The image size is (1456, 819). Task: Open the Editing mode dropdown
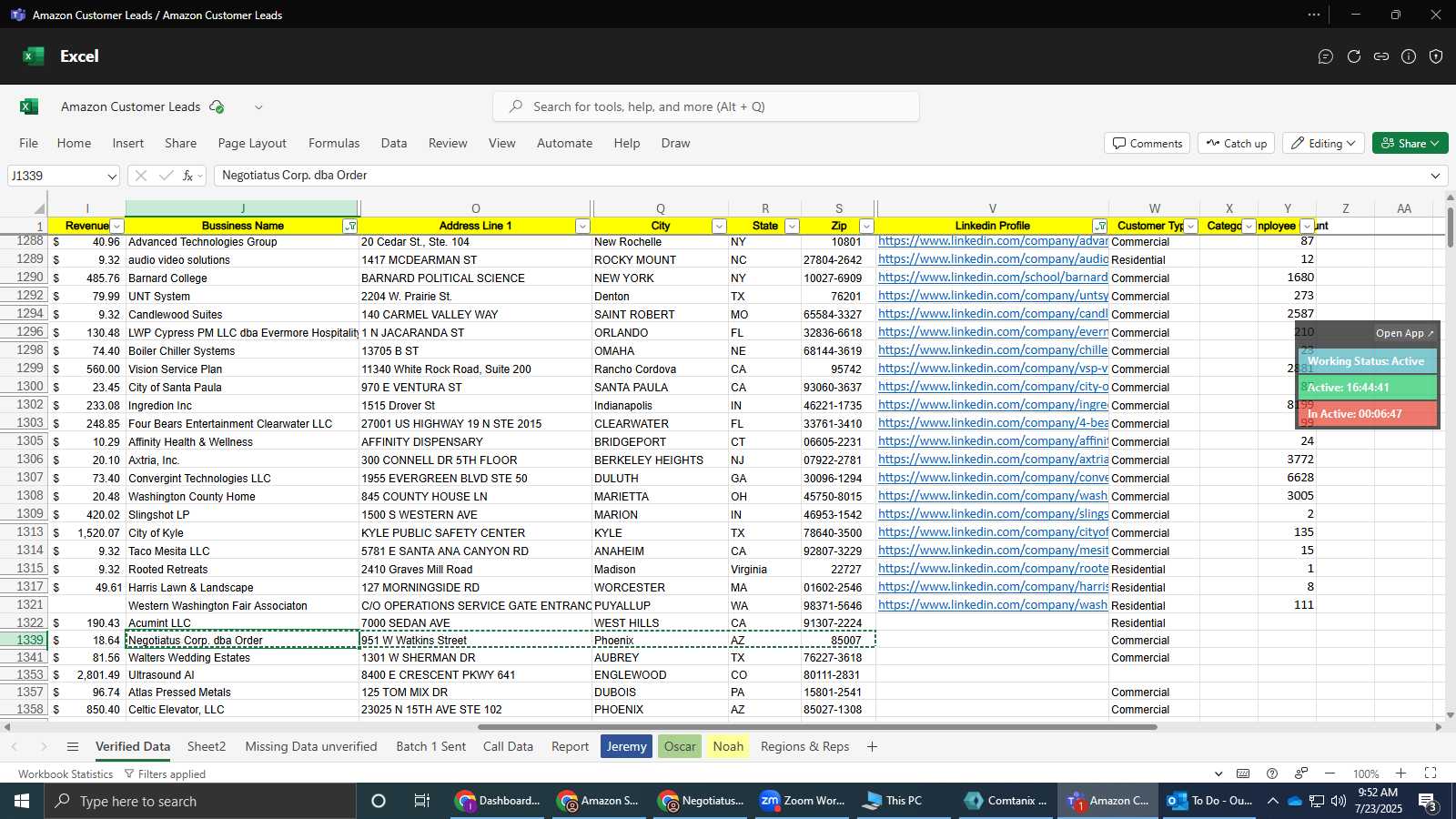(1324, 144)
